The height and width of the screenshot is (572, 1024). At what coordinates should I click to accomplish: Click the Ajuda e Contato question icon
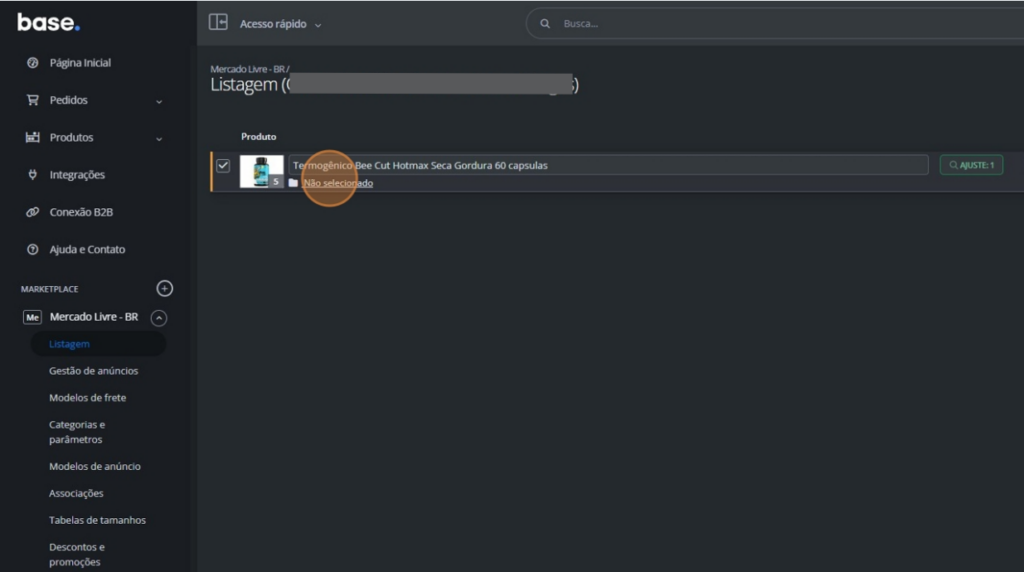(x=32, y=250)
